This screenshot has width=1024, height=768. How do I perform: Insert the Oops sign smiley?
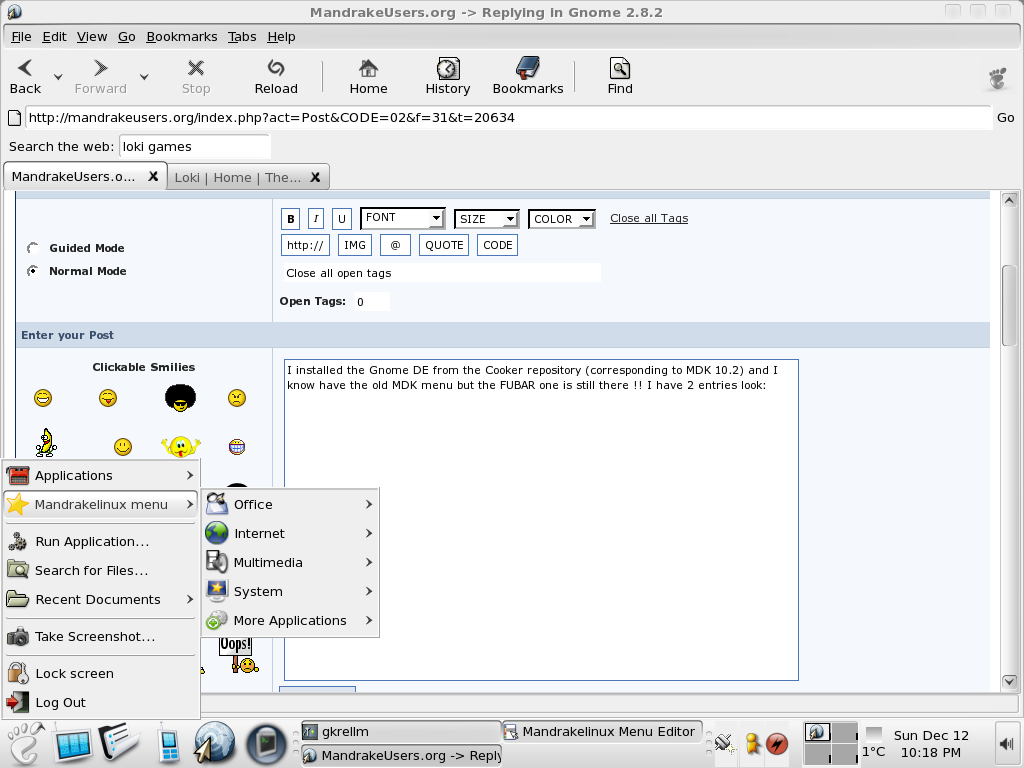(238, 655)
